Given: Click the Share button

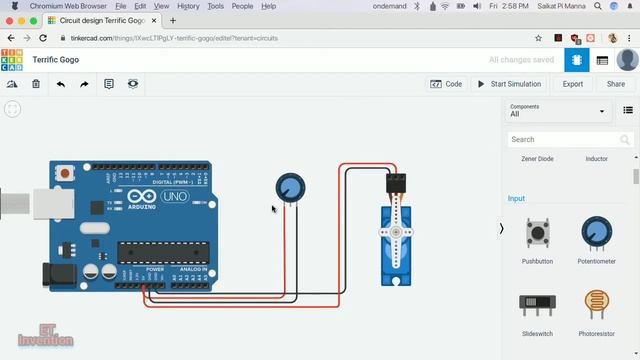Looking at the screenshot, I should click(616, 84).
